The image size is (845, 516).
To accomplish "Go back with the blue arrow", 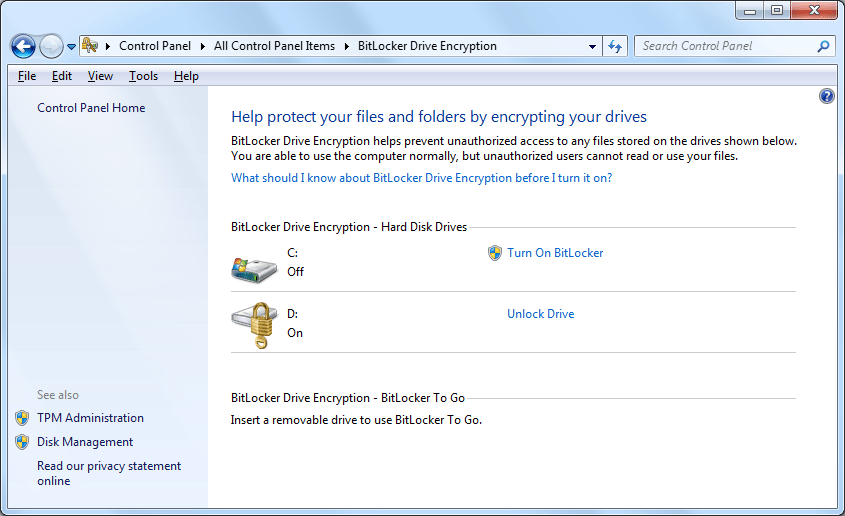I will click(x=23, y=46).
